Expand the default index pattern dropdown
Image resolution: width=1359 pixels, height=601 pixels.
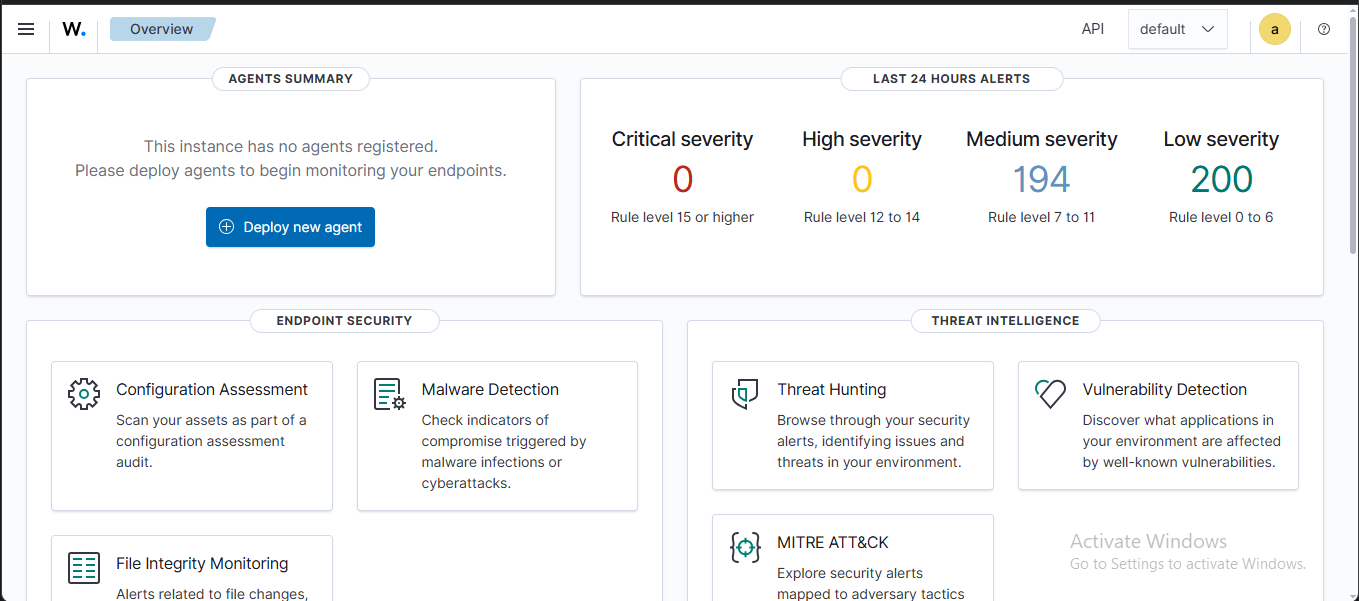point(1177,29)
